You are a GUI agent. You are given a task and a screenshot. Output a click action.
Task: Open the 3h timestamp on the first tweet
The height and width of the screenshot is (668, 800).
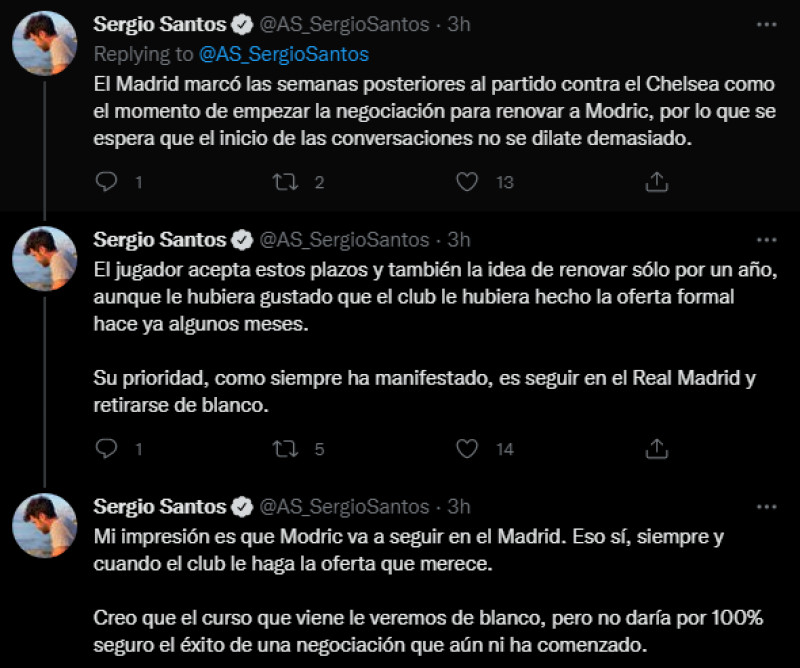point(458,24)
